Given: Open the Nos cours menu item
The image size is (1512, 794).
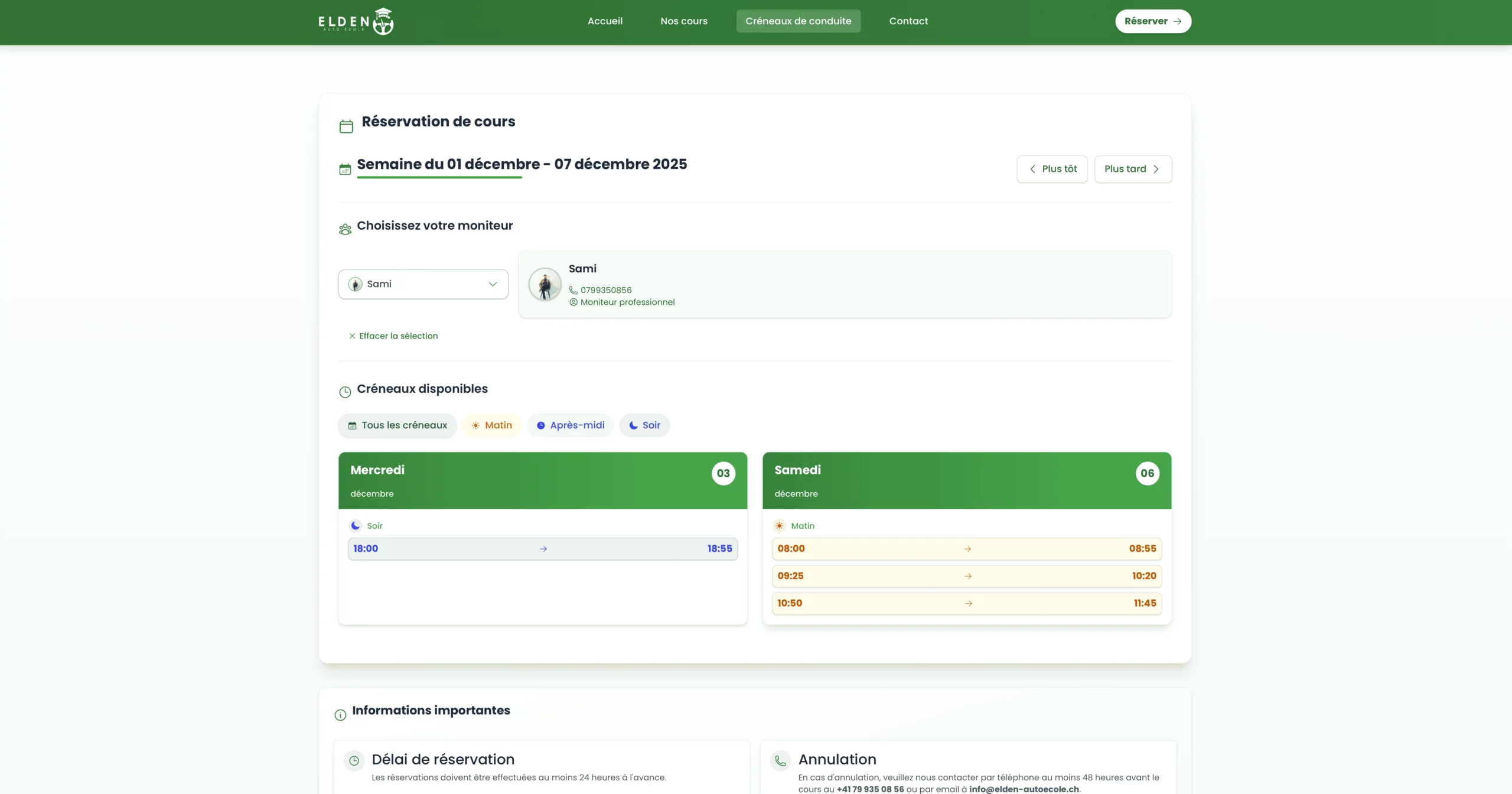Looking at the screenshot, I should click(684, 21).
